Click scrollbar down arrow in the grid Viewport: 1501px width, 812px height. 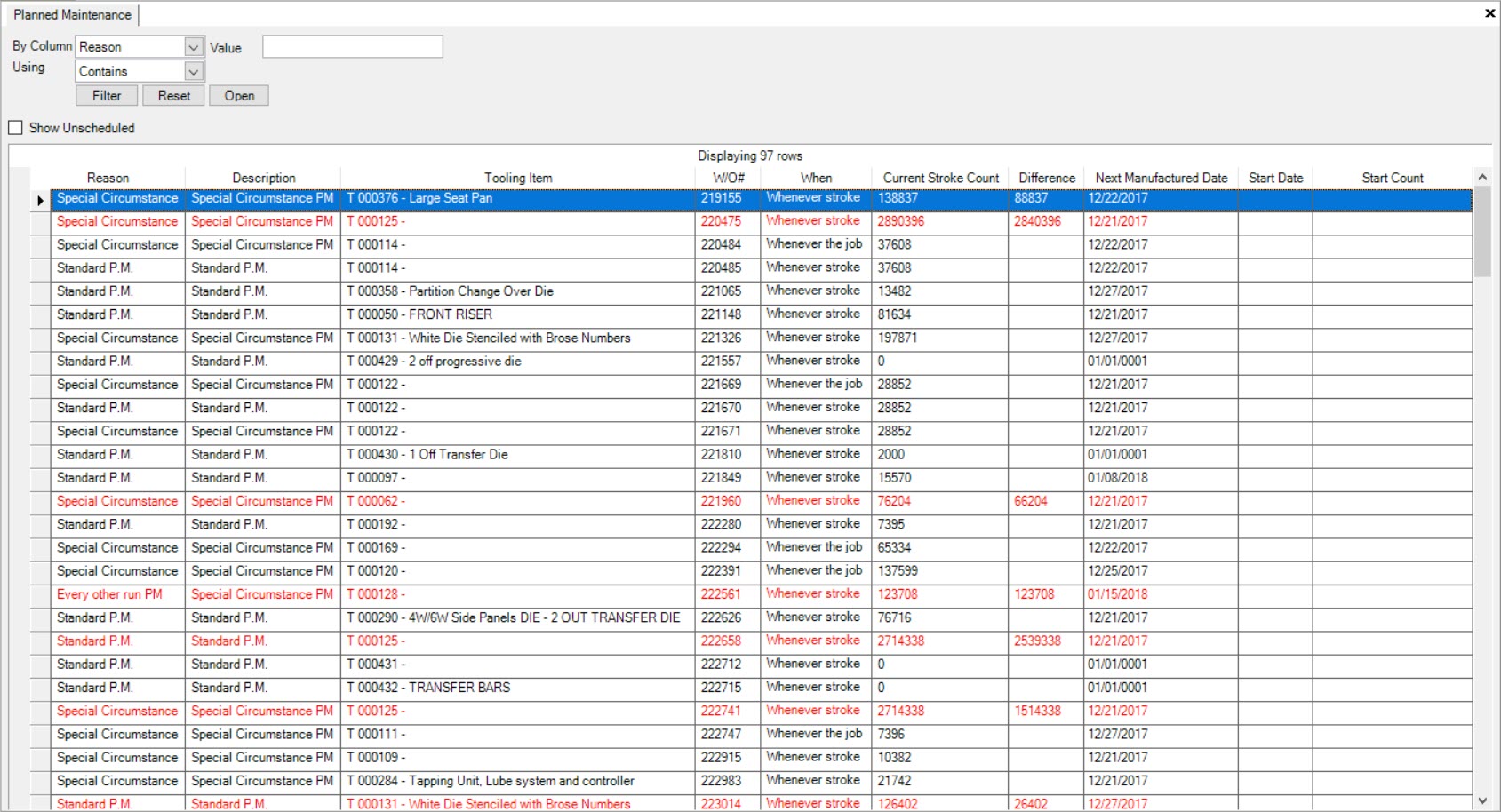[x=1482, y=801]
